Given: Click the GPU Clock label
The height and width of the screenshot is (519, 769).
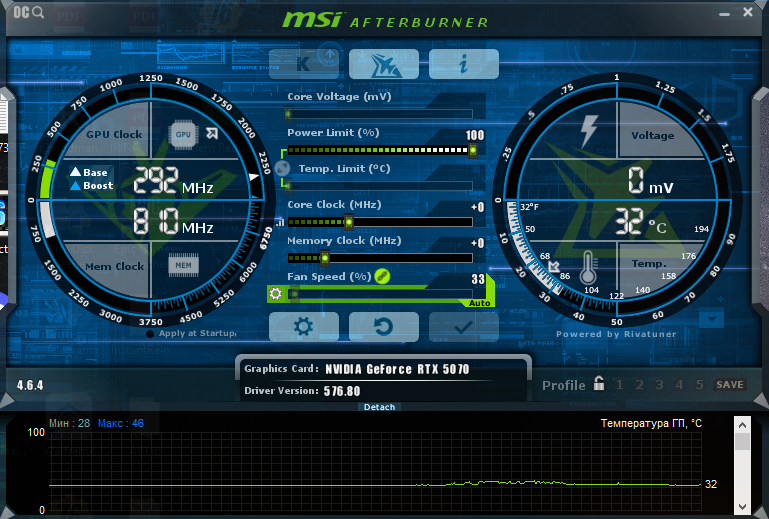Looking at the screenshot, I should (x=114, y=134).
